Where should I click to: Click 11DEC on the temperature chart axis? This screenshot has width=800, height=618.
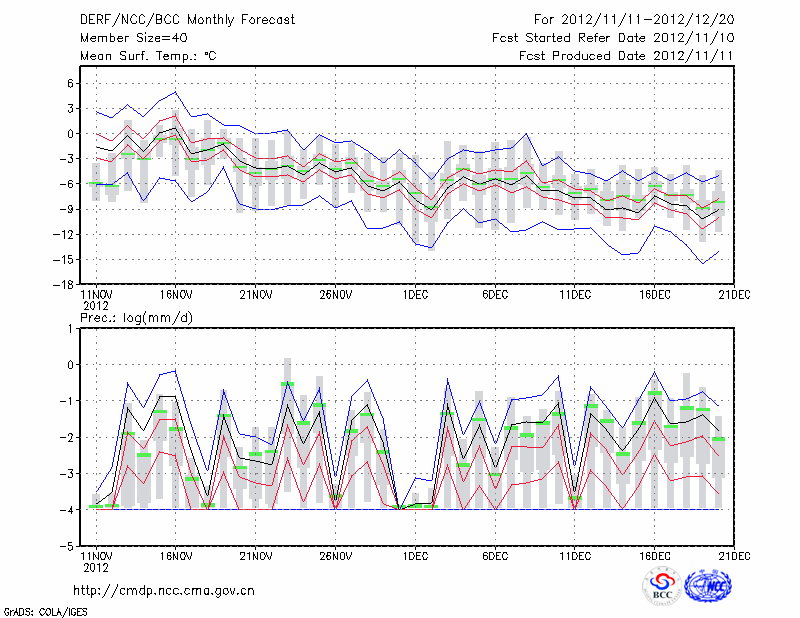coord(575,295)
